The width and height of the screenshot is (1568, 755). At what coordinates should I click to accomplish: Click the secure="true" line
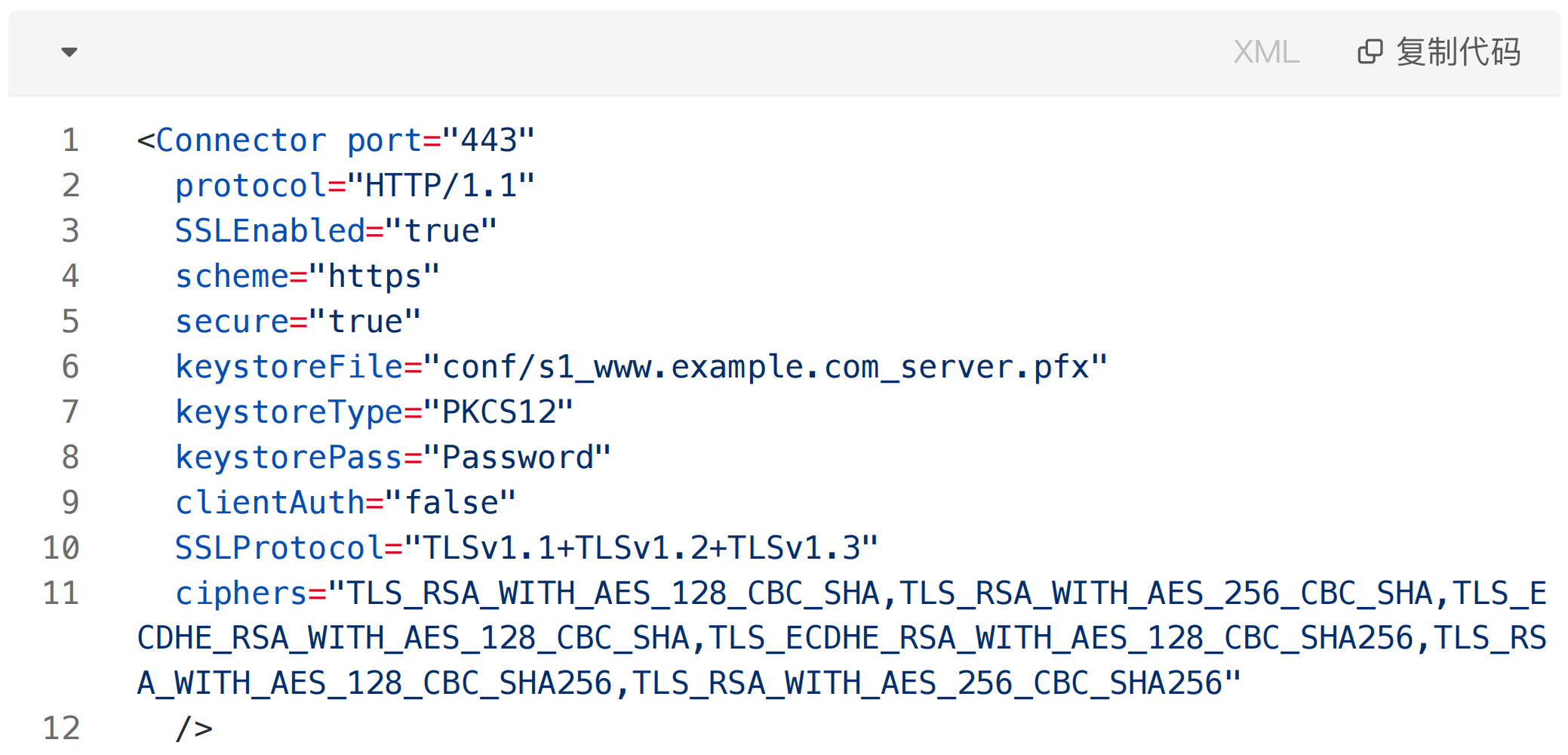tap(298, 322)
